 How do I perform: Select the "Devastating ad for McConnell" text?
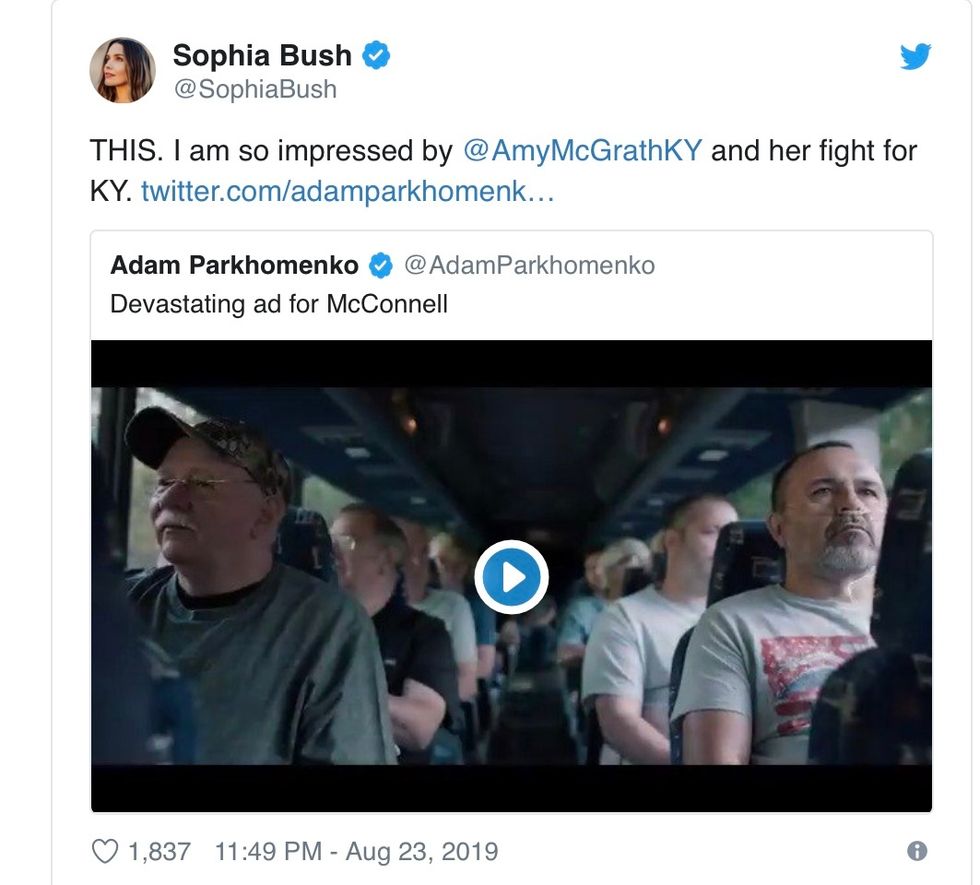tap(279, 303)
